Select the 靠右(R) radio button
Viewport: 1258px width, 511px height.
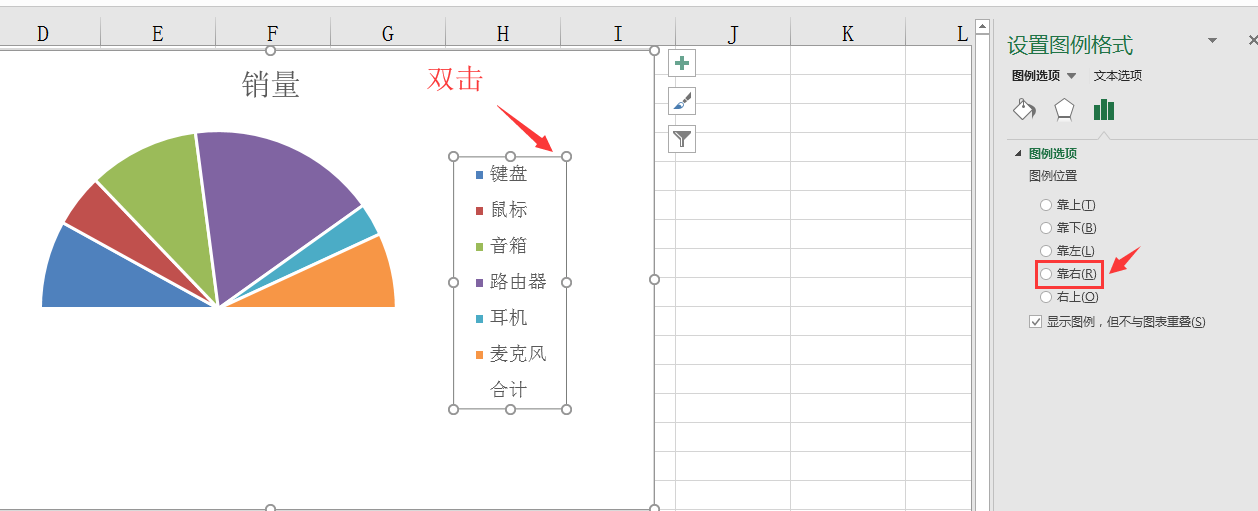1046,274
